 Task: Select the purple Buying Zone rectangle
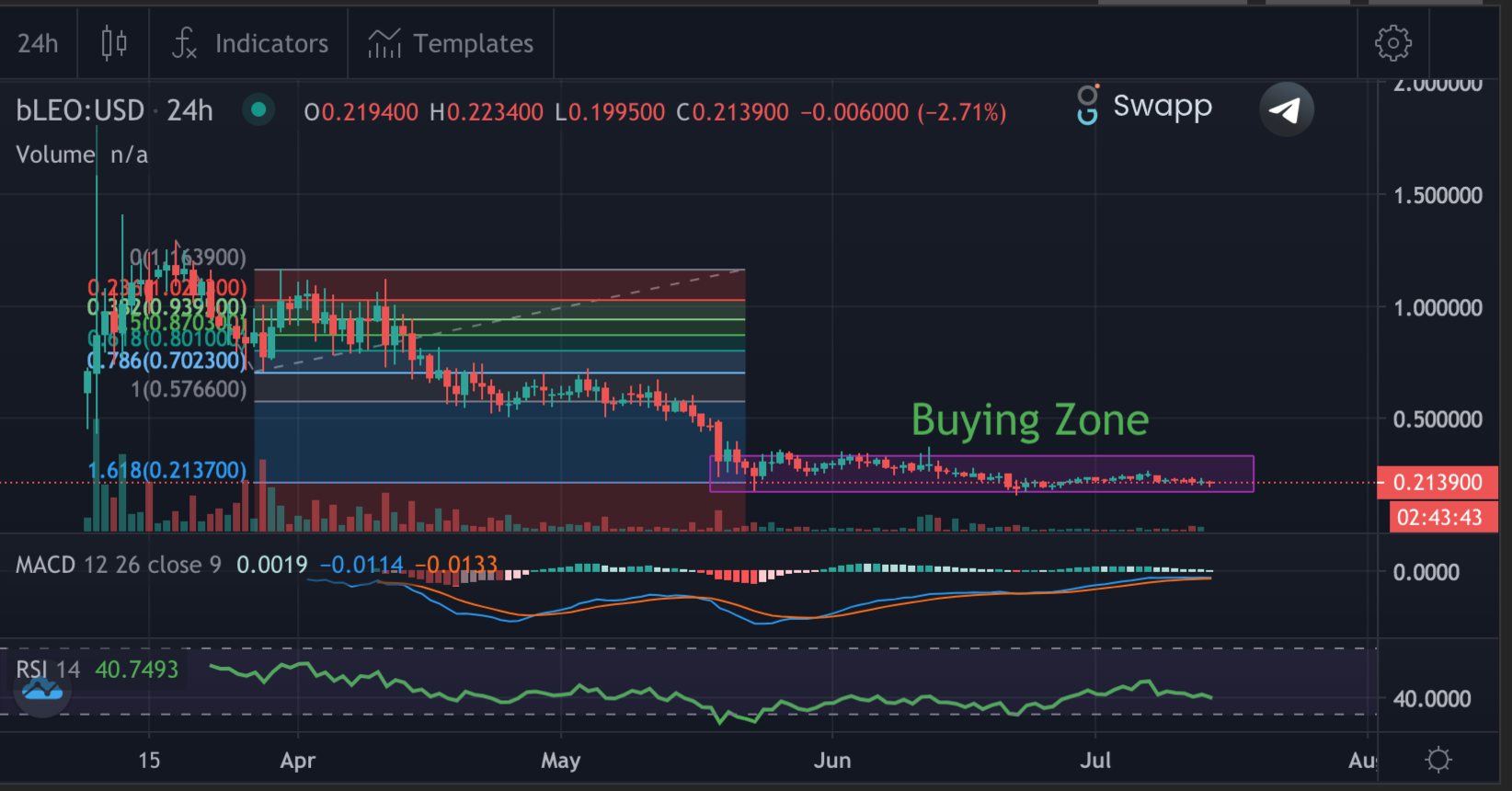coord(981,474)
